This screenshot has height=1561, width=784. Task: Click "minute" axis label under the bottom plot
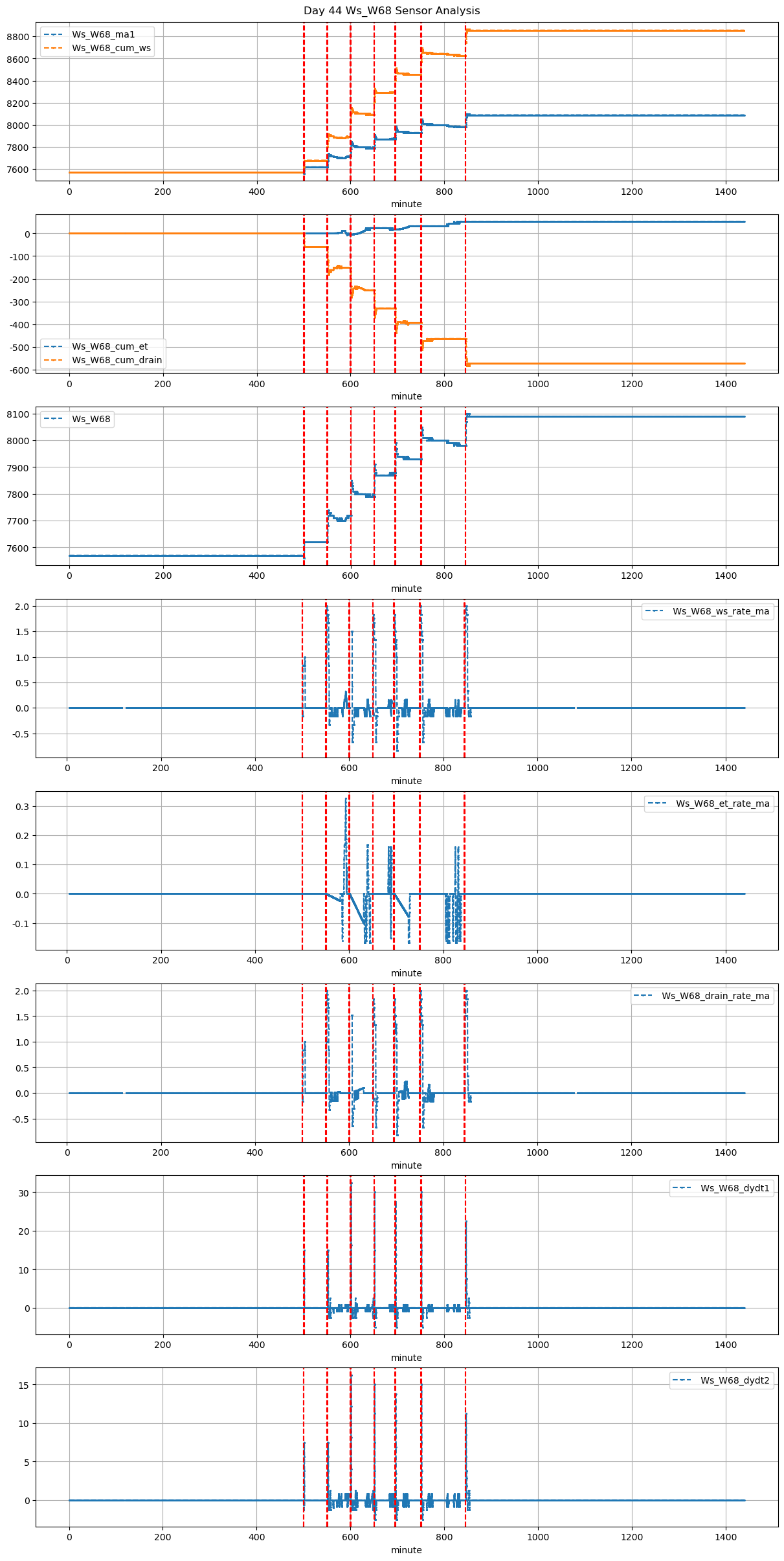click(x=406, y=1550)
